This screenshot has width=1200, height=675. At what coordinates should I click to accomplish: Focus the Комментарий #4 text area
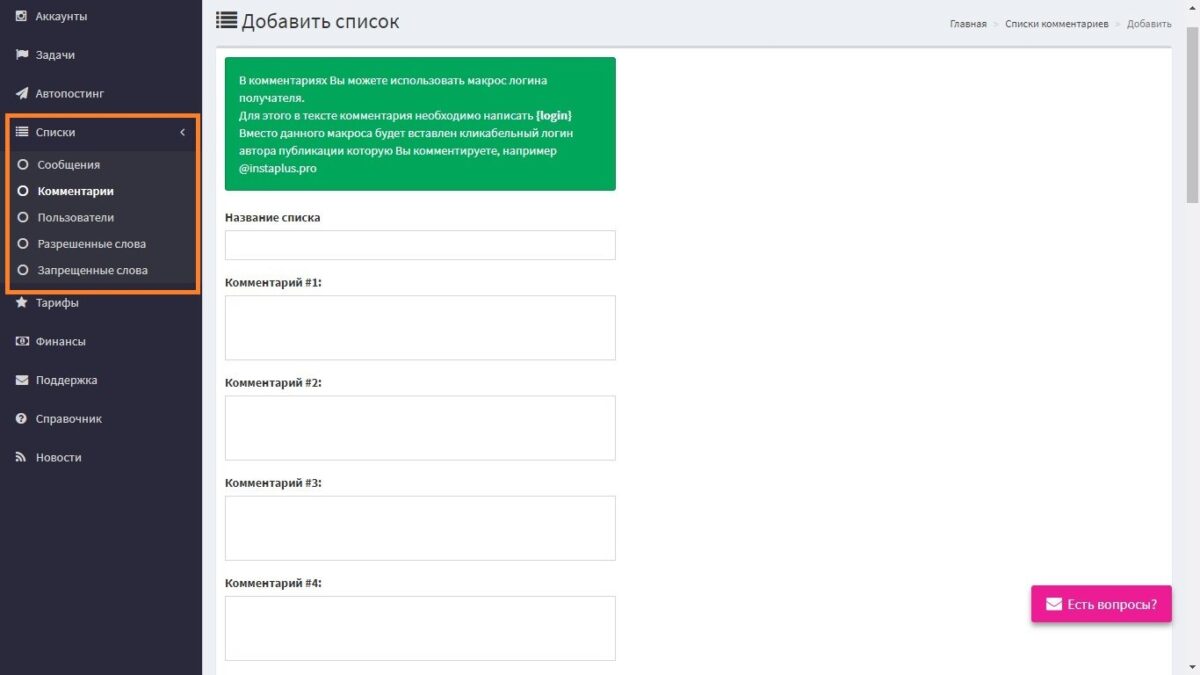[x=420, y=628]
